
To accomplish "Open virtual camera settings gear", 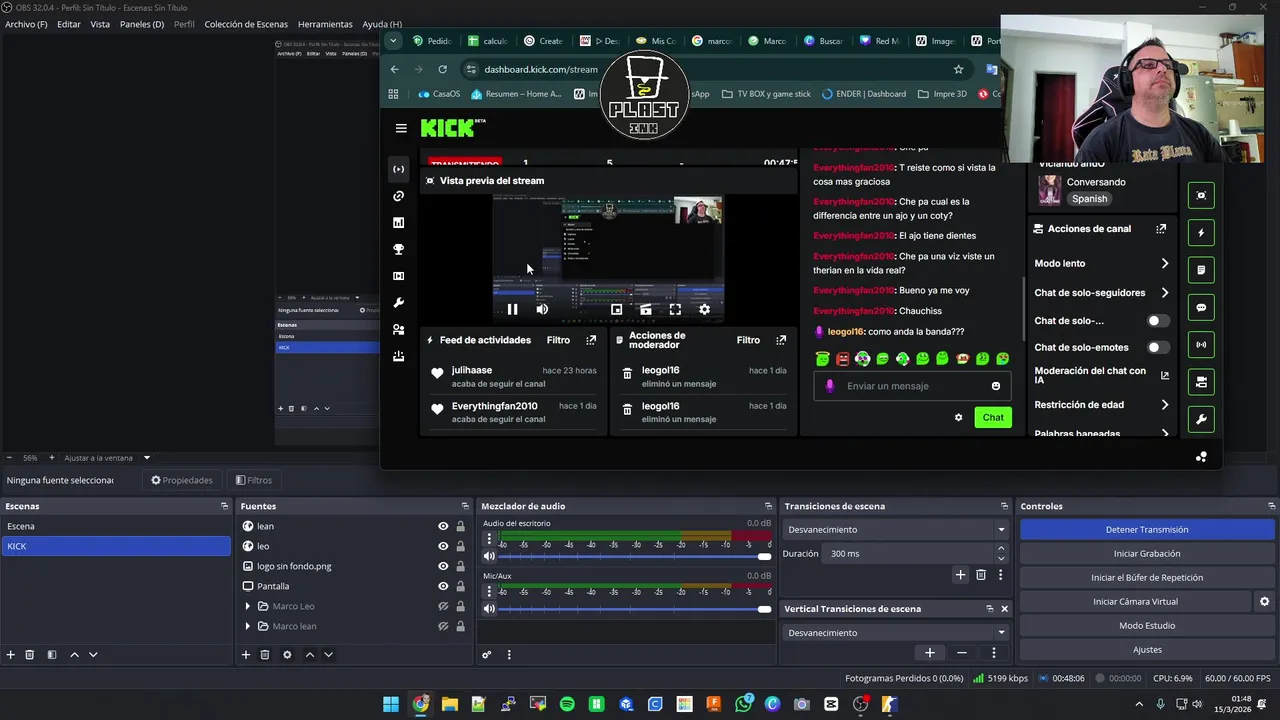I will click(x=1264, y=601).
